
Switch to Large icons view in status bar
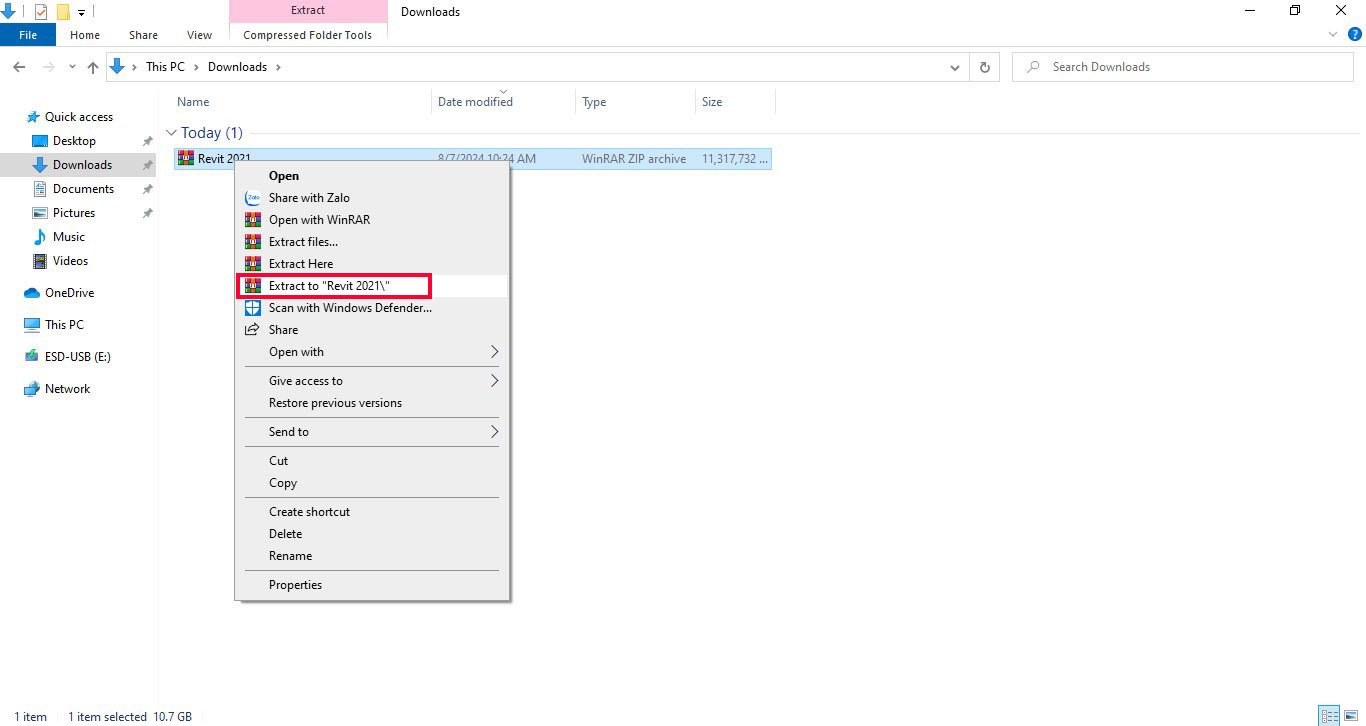[1350, 715]
